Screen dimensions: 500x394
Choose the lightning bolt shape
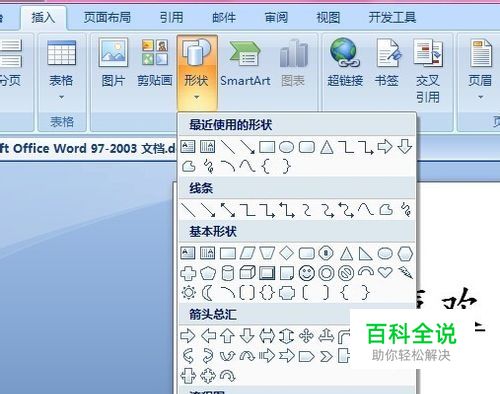[405, 273]
